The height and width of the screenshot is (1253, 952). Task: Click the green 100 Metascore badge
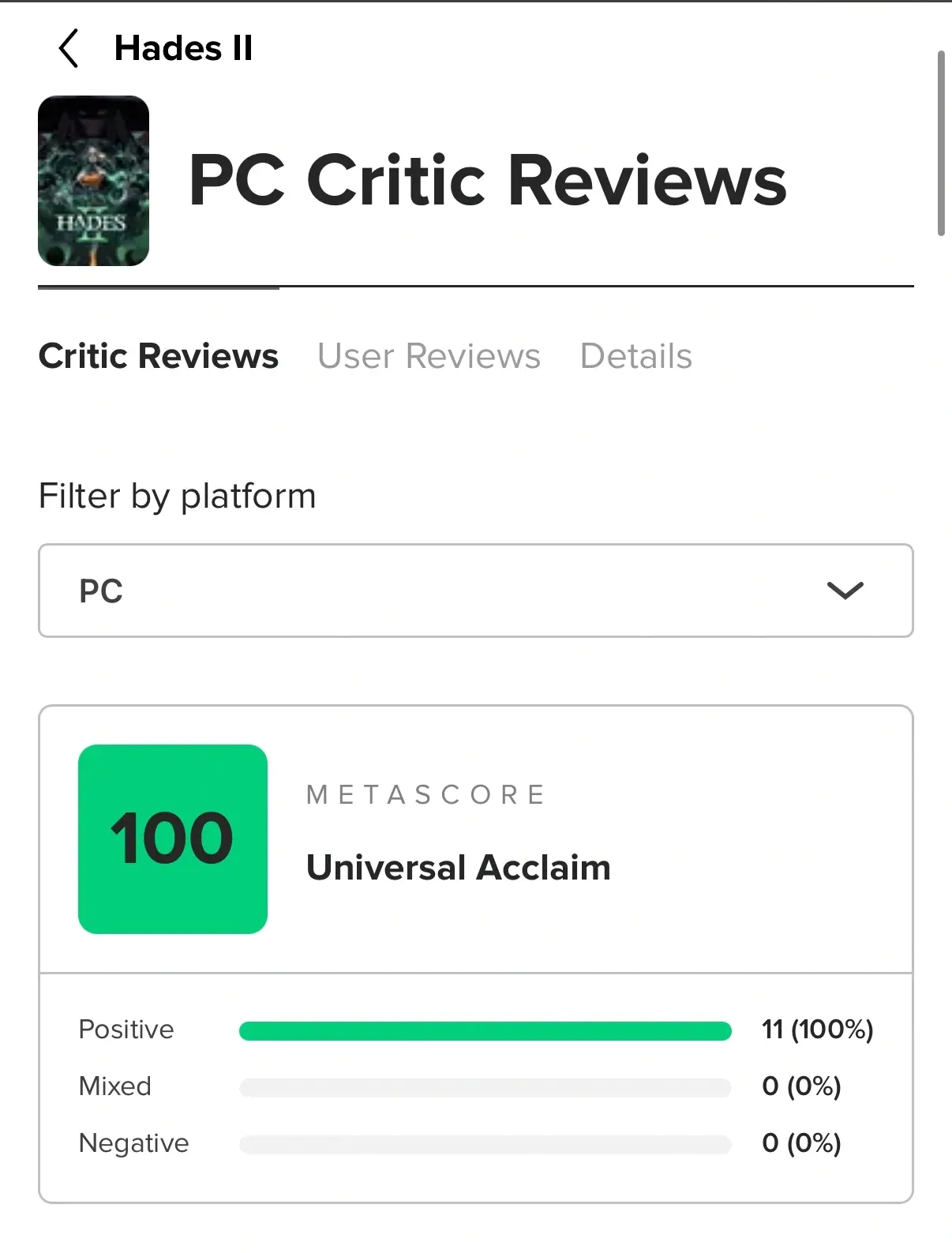tap(173, 838)
